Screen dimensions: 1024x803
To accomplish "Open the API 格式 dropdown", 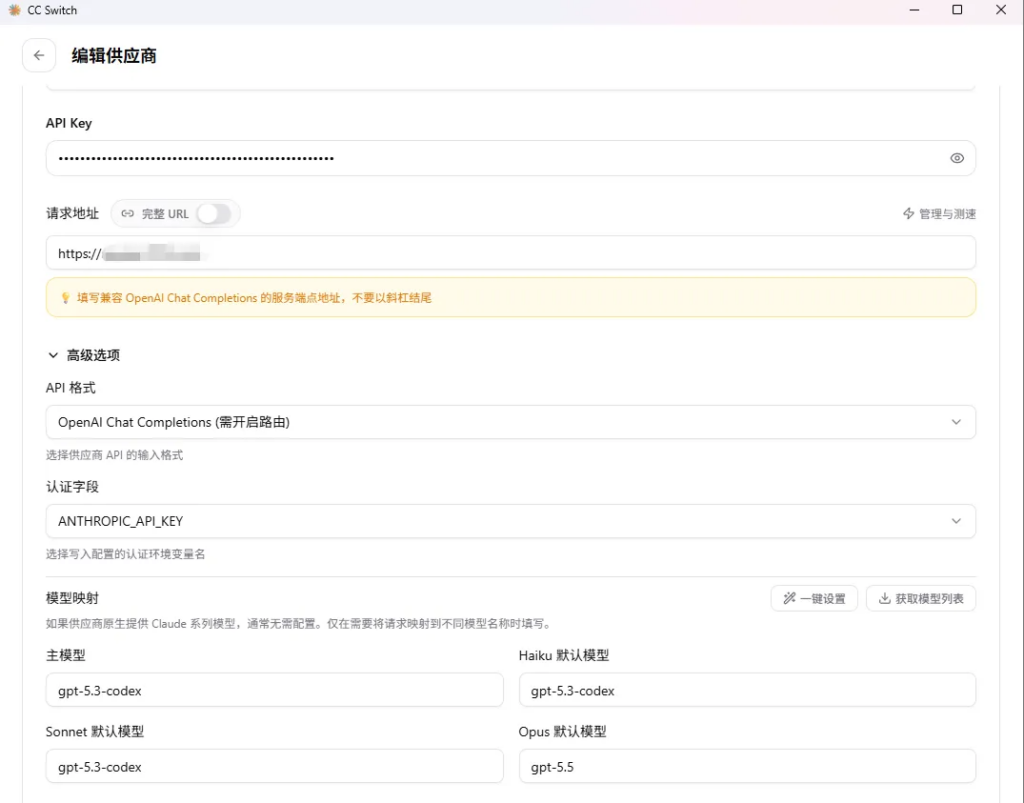I will [510, 422].
